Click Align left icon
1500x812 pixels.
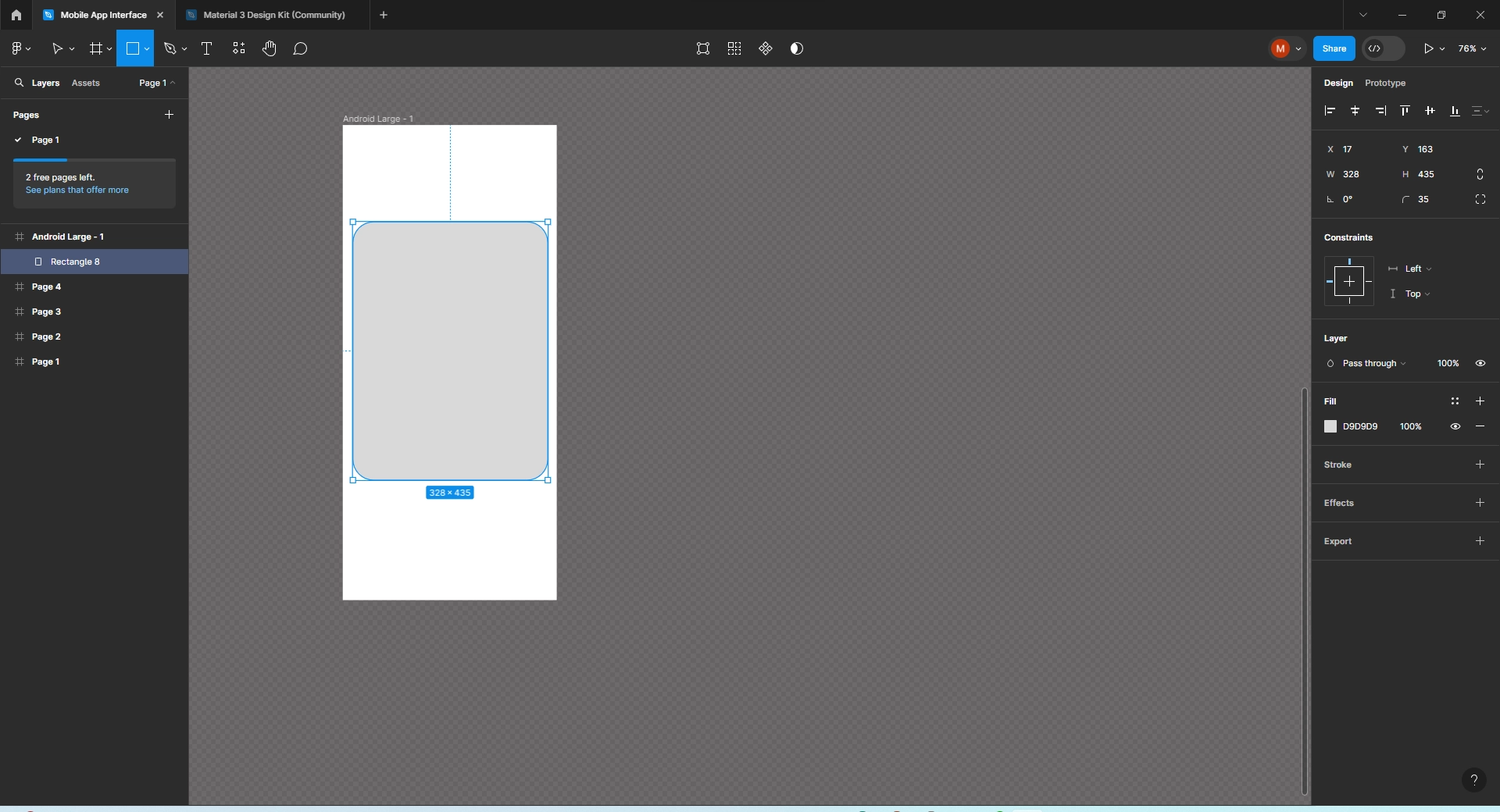tap(1330, 111)
